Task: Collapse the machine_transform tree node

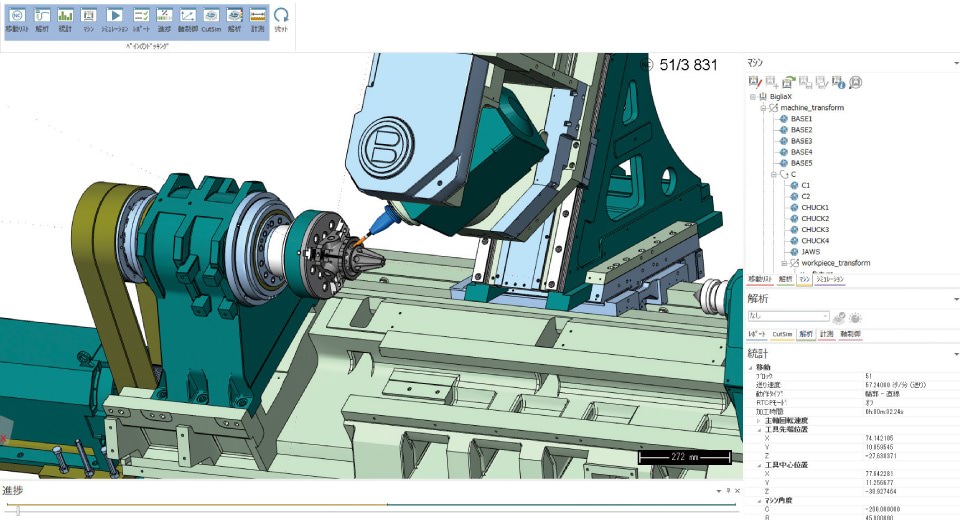Action: tap(762, 108)
